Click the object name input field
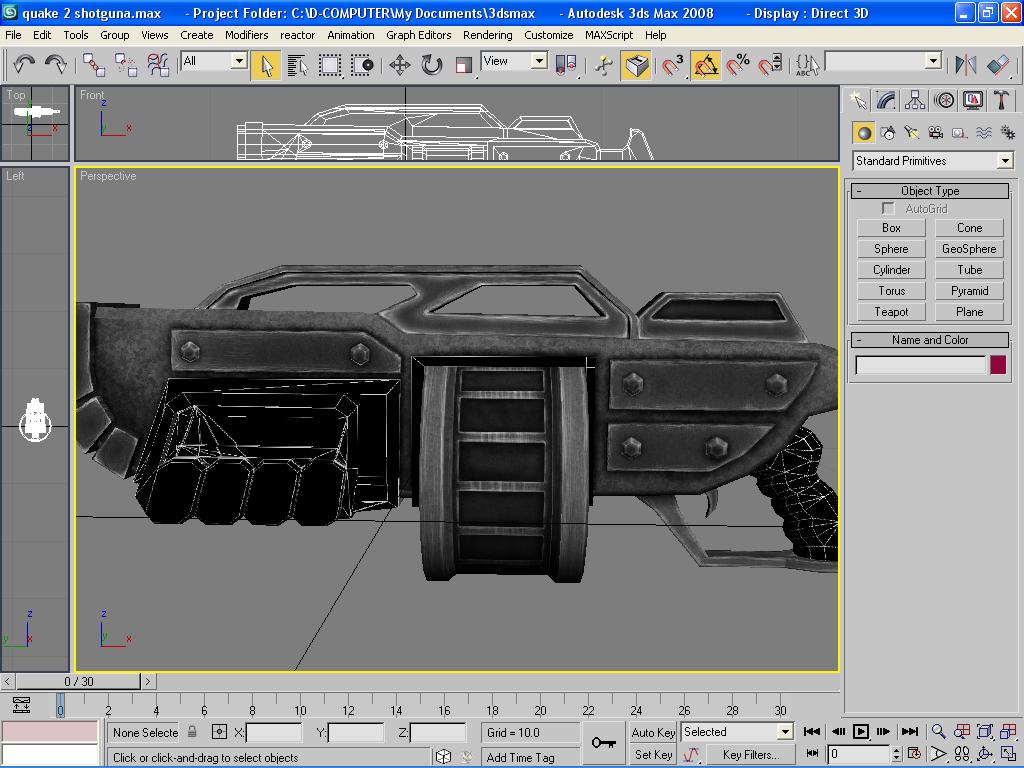This screenshot has height=768, width=1024. (921, 364)
